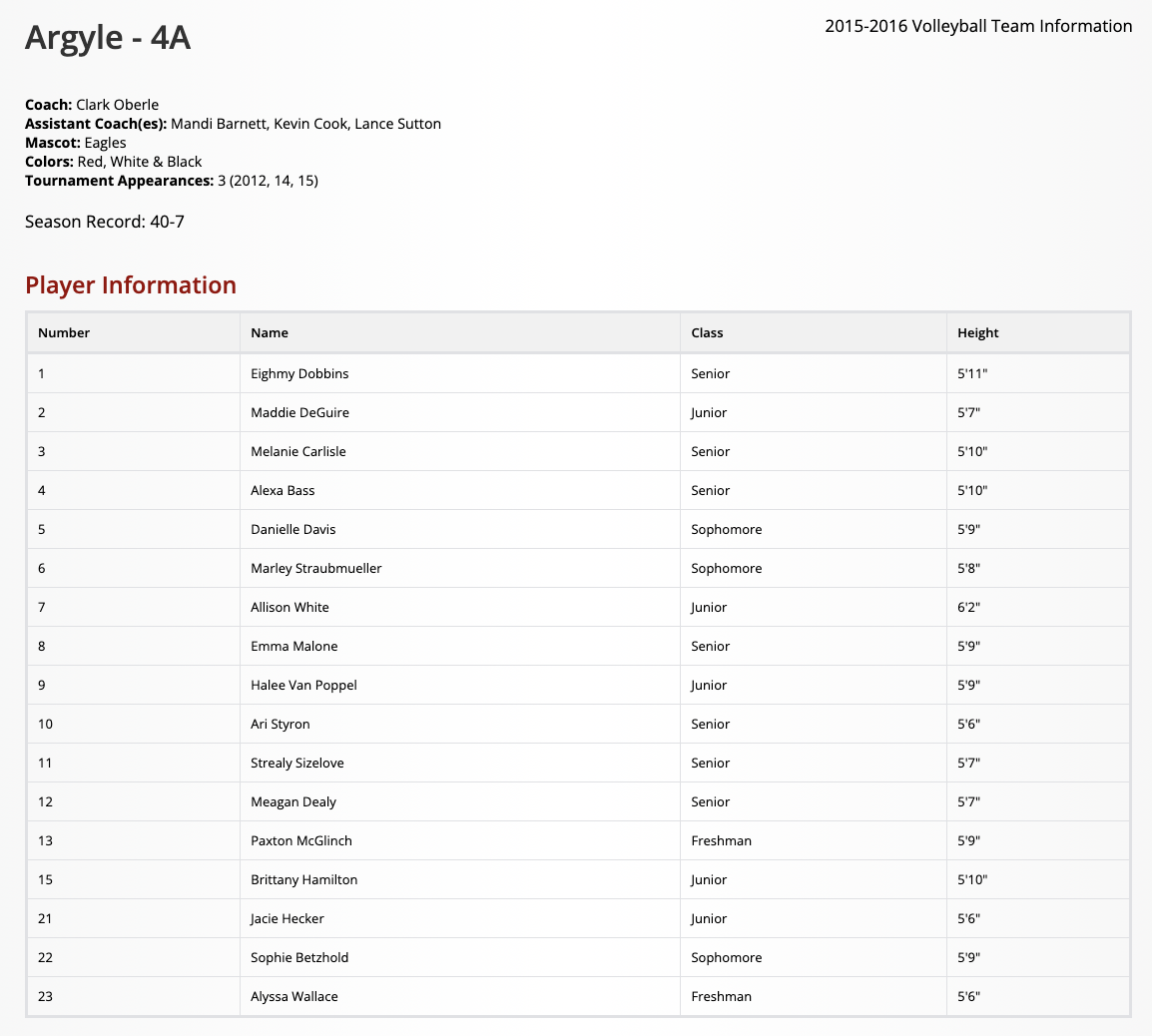The height and width of the screenshot is (1036, 1152).
Task: Select player name Brittany Hamilton
Action: click(303, 879)
